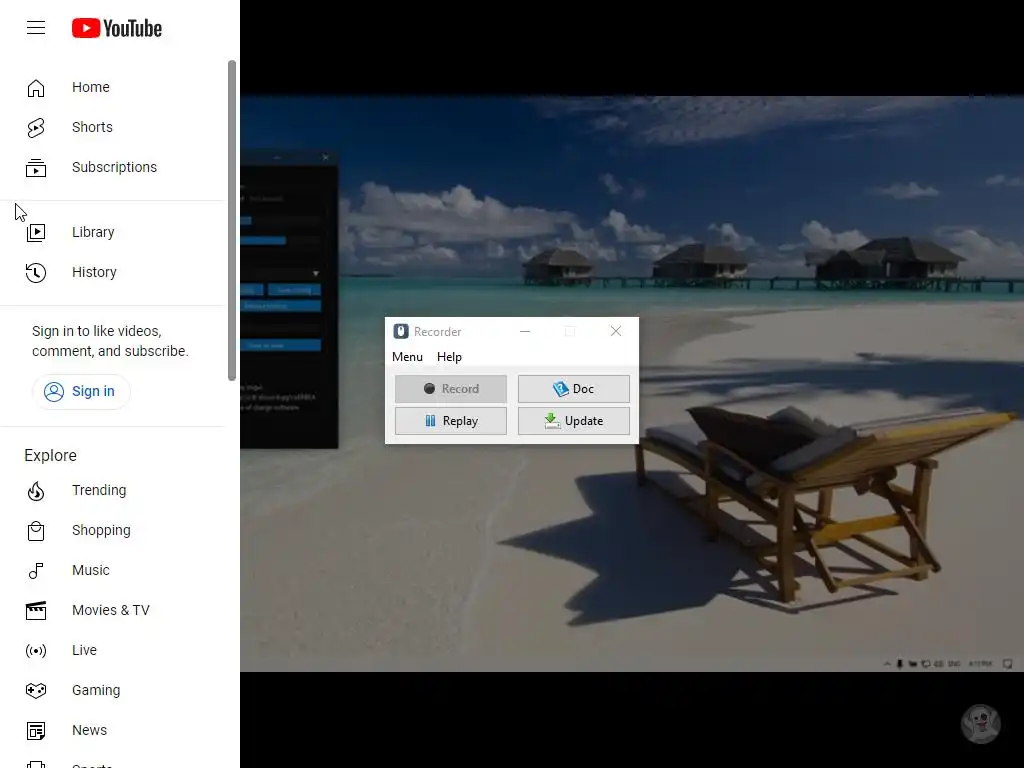
Task: Open News category
Action: point(89,731)
